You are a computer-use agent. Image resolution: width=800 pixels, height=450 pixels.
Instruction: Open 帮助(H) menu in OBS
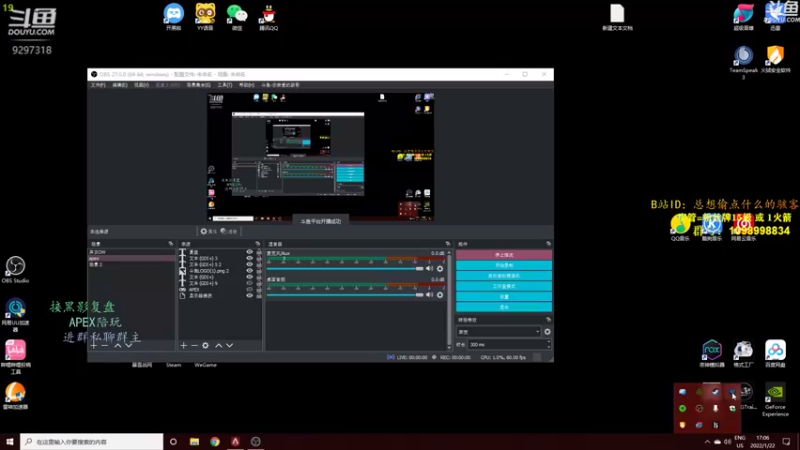[x=246, y=85]
